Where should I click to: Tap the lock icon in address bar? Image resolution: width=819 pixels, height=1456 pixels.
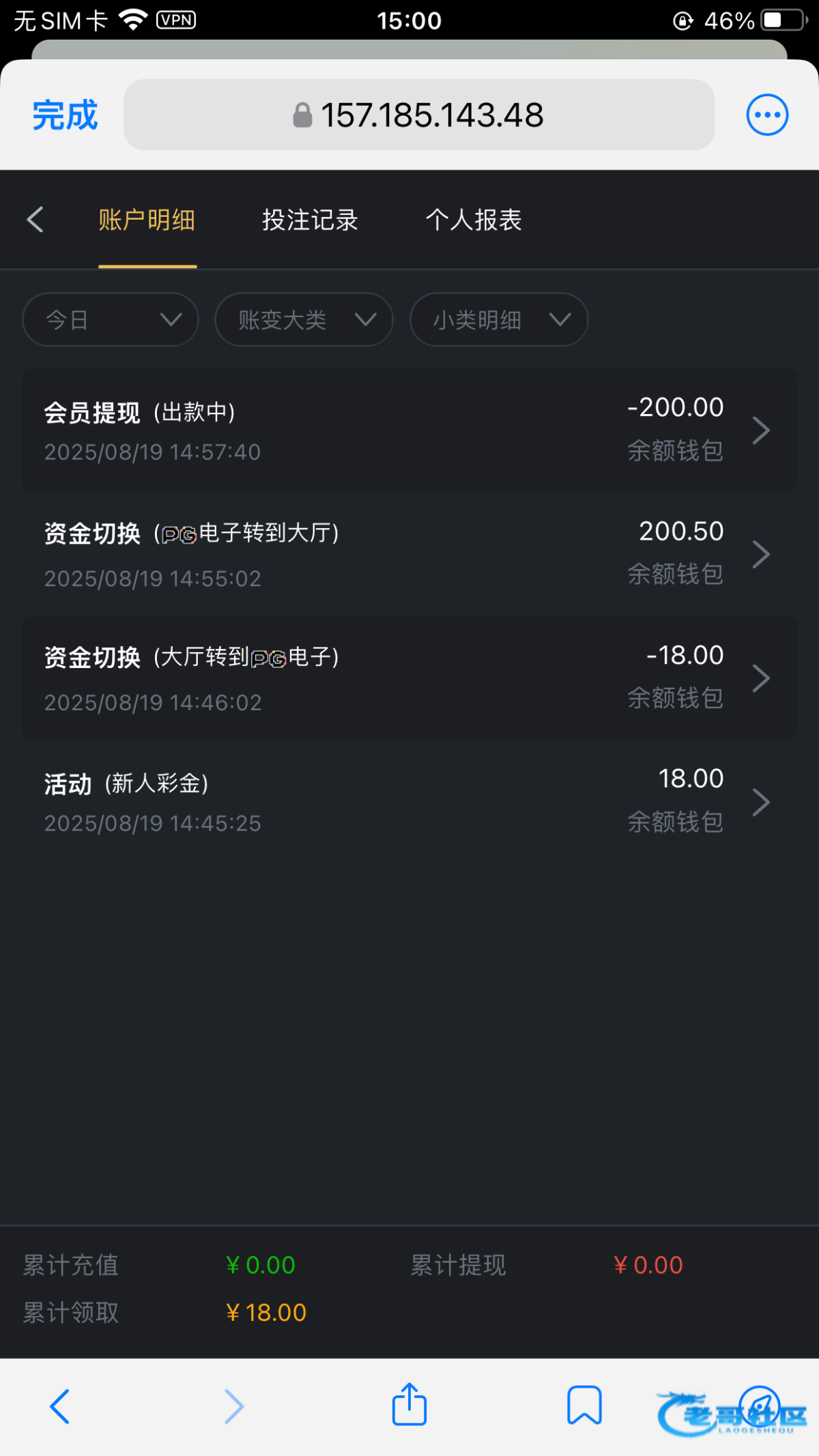pyautogui.click(x=302, y=115)
